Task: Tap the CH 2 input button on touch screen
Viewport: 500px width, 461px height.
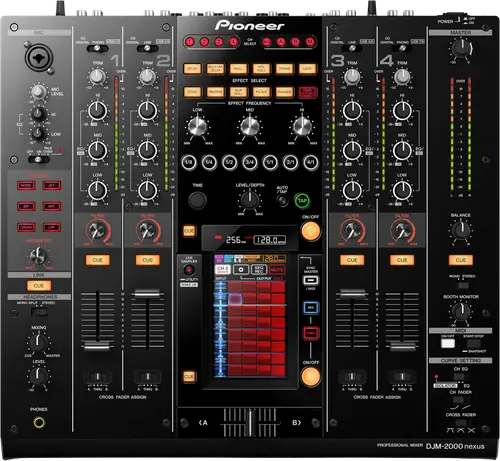Action: (x=223, y=269)
